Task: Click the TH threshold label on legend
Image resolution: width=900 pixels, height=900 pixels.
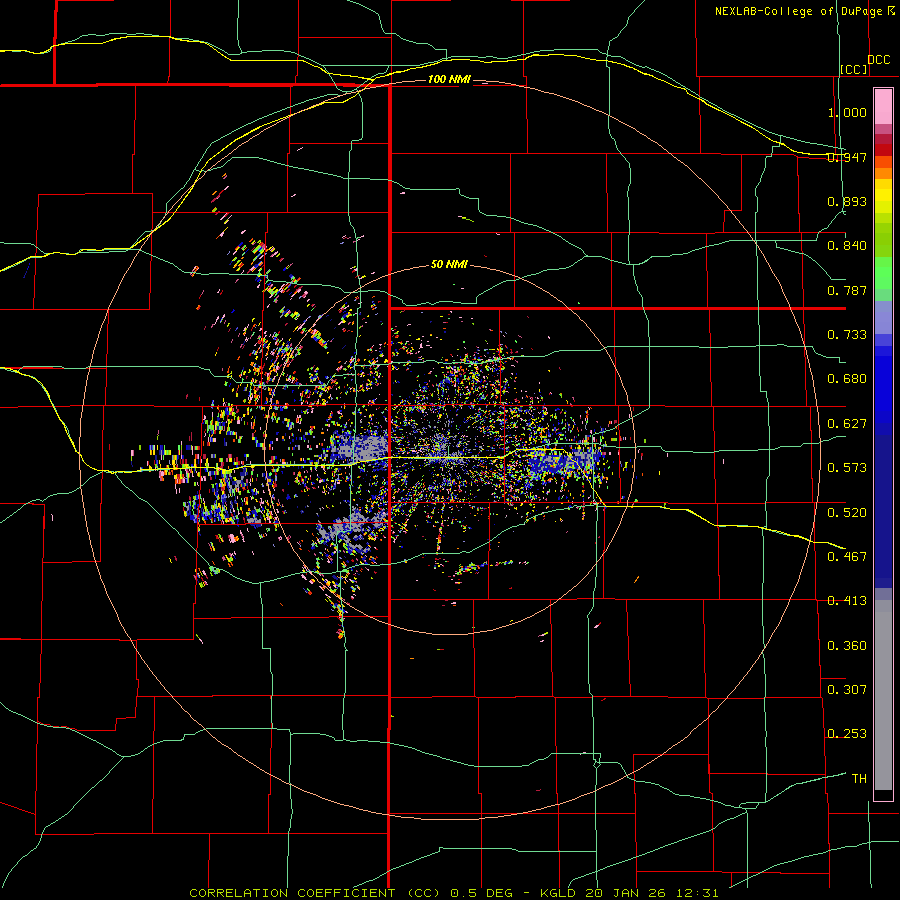Action: [x=859, y=779]
